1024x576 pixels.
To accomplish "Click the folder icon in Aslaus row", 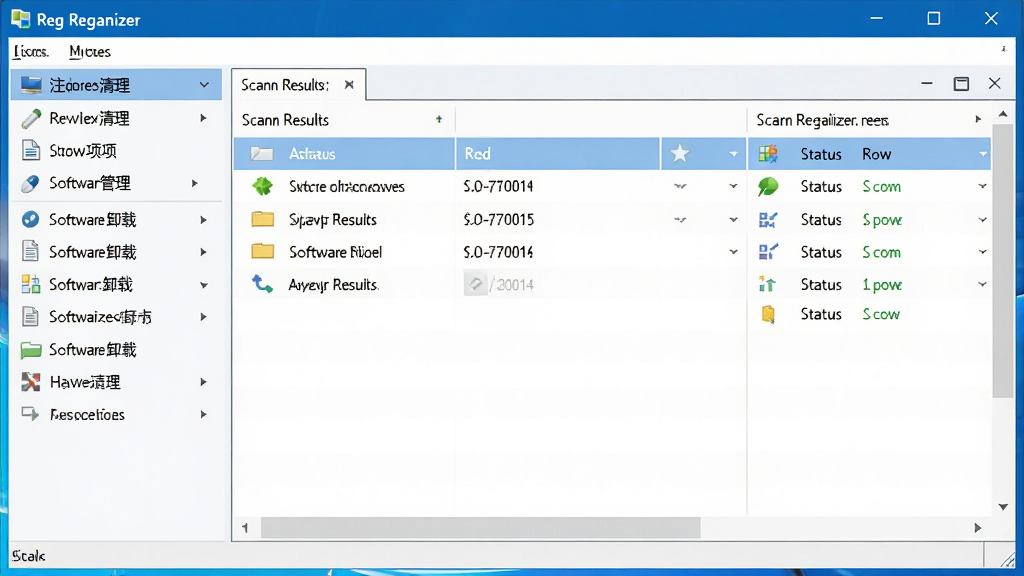I will point(262,153).
